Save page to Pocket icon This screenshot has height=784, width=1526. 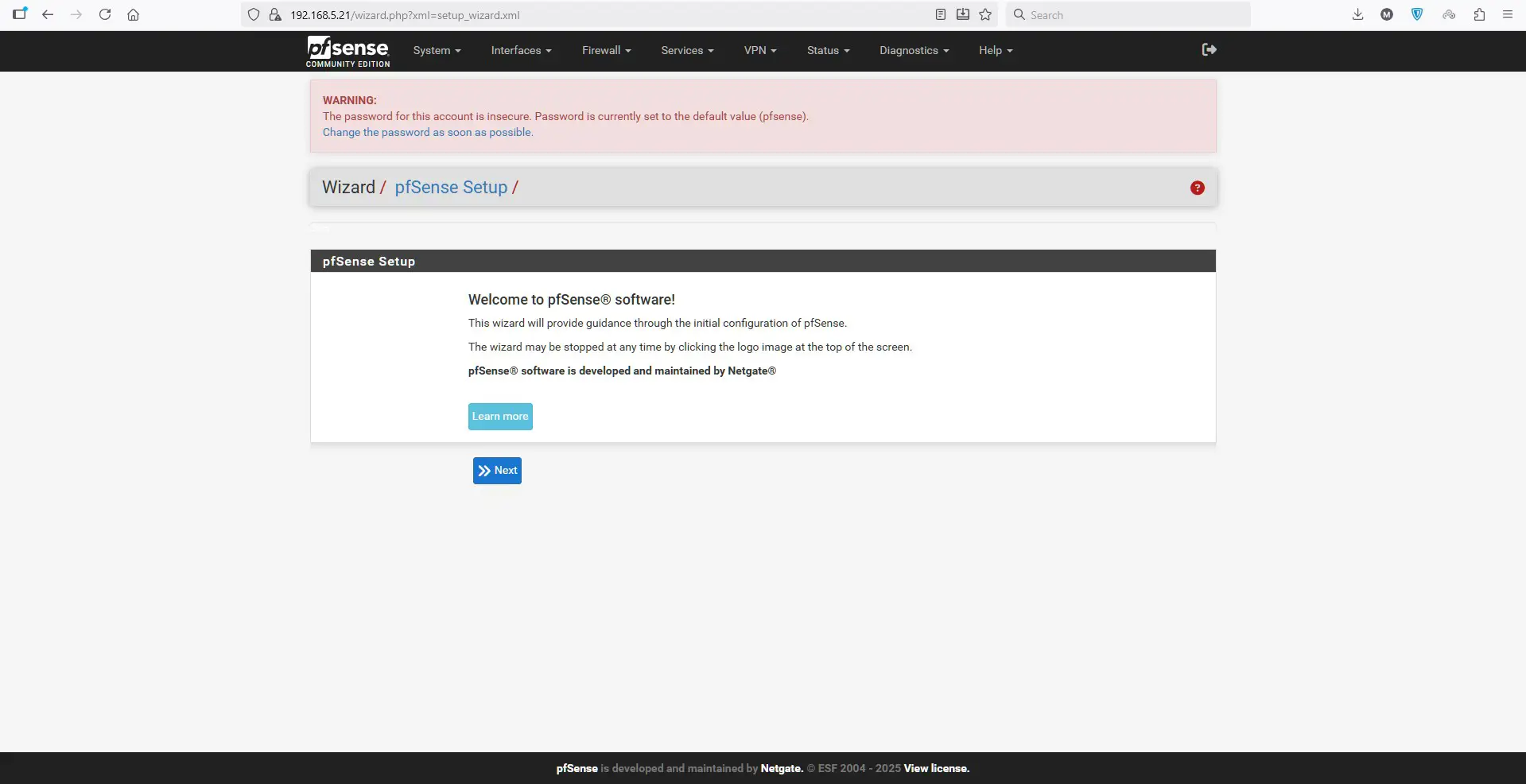[962, 14]
